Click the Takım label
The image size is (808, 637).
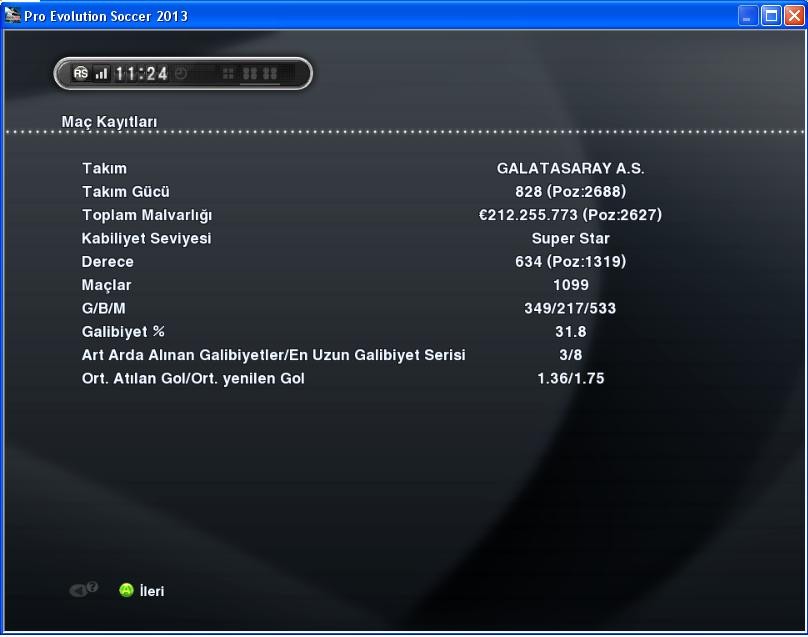coord(104,169)
